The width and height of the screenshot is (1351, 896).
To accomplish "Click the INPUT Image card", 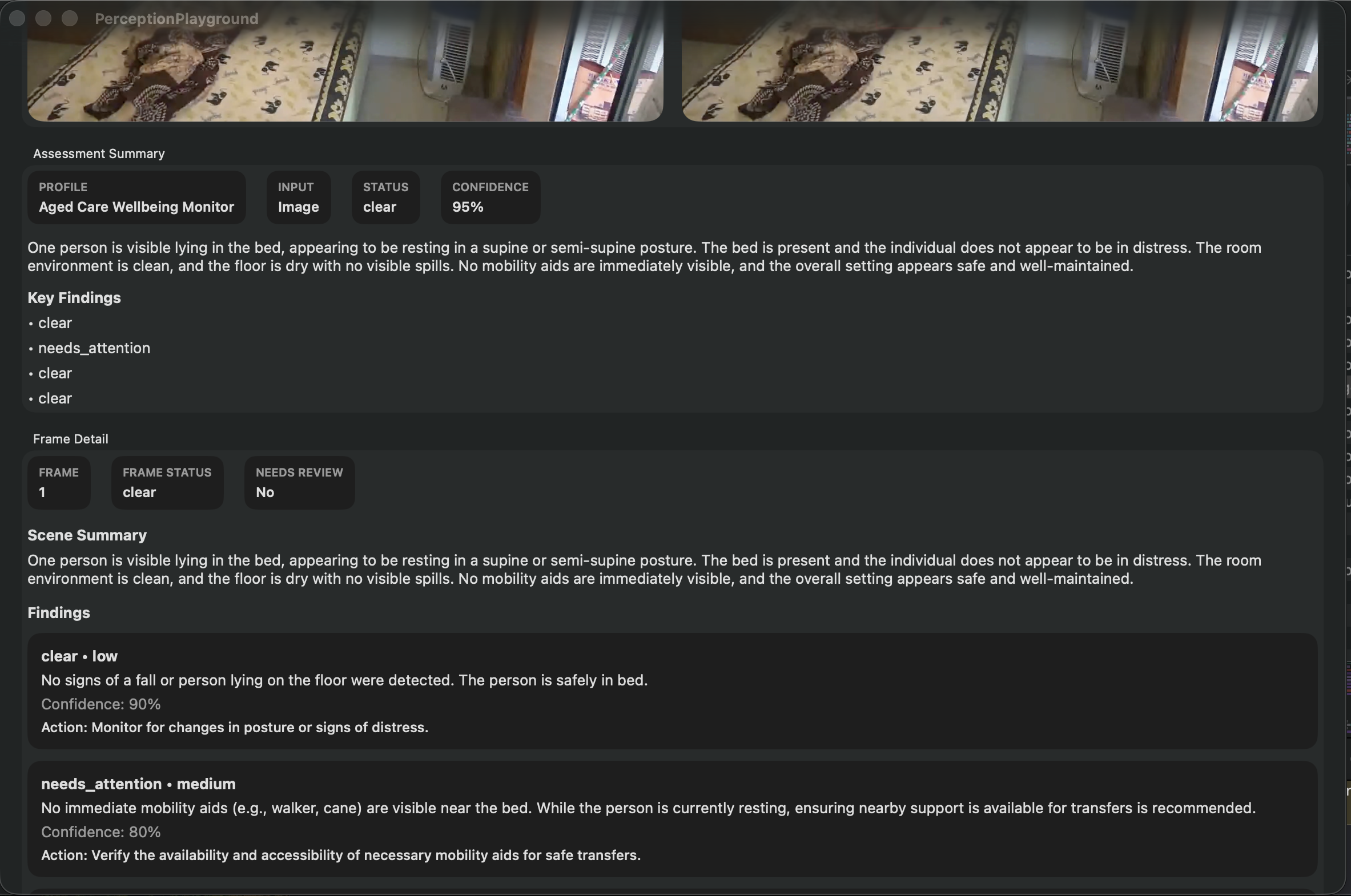I will (x=299, y=197).
